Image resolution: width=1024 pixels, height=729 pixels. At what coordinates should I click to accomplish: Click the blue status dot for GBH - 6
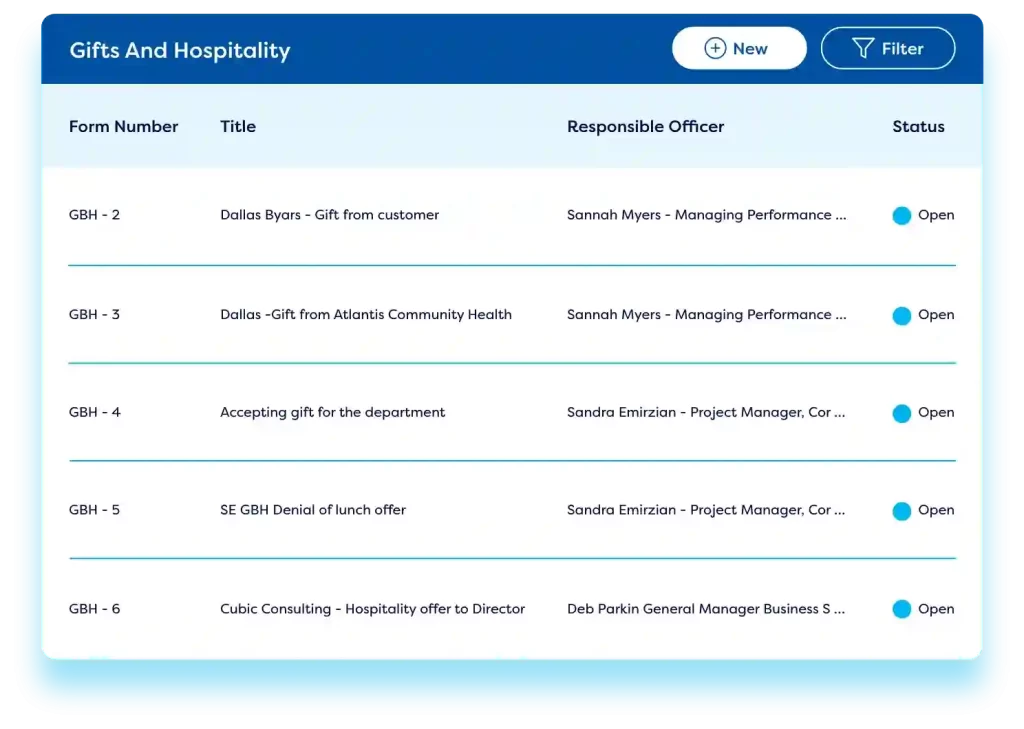[902, 609]
